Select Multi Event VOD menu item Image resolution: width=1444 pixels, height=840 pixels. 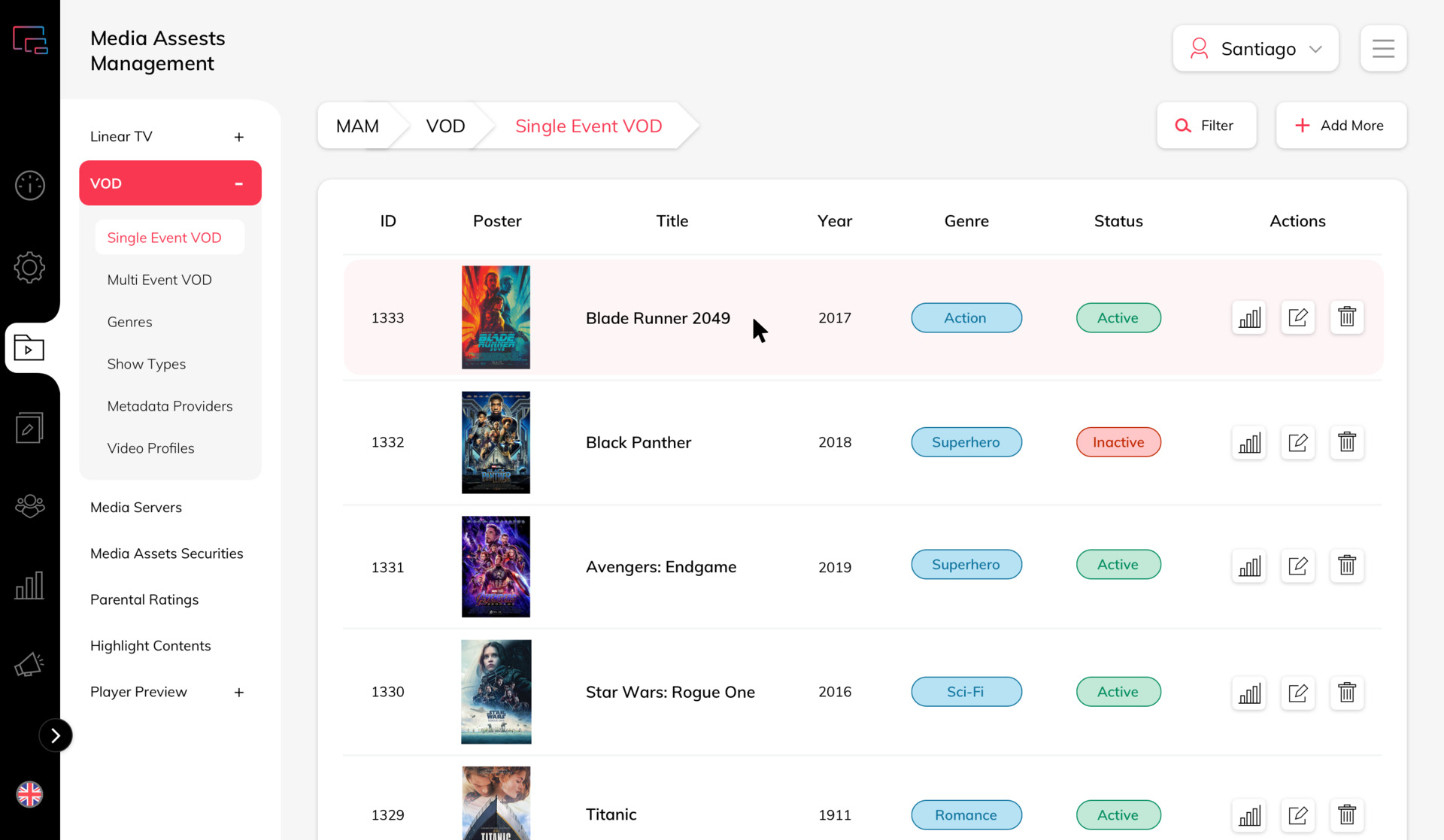click(x=159, y=280)
